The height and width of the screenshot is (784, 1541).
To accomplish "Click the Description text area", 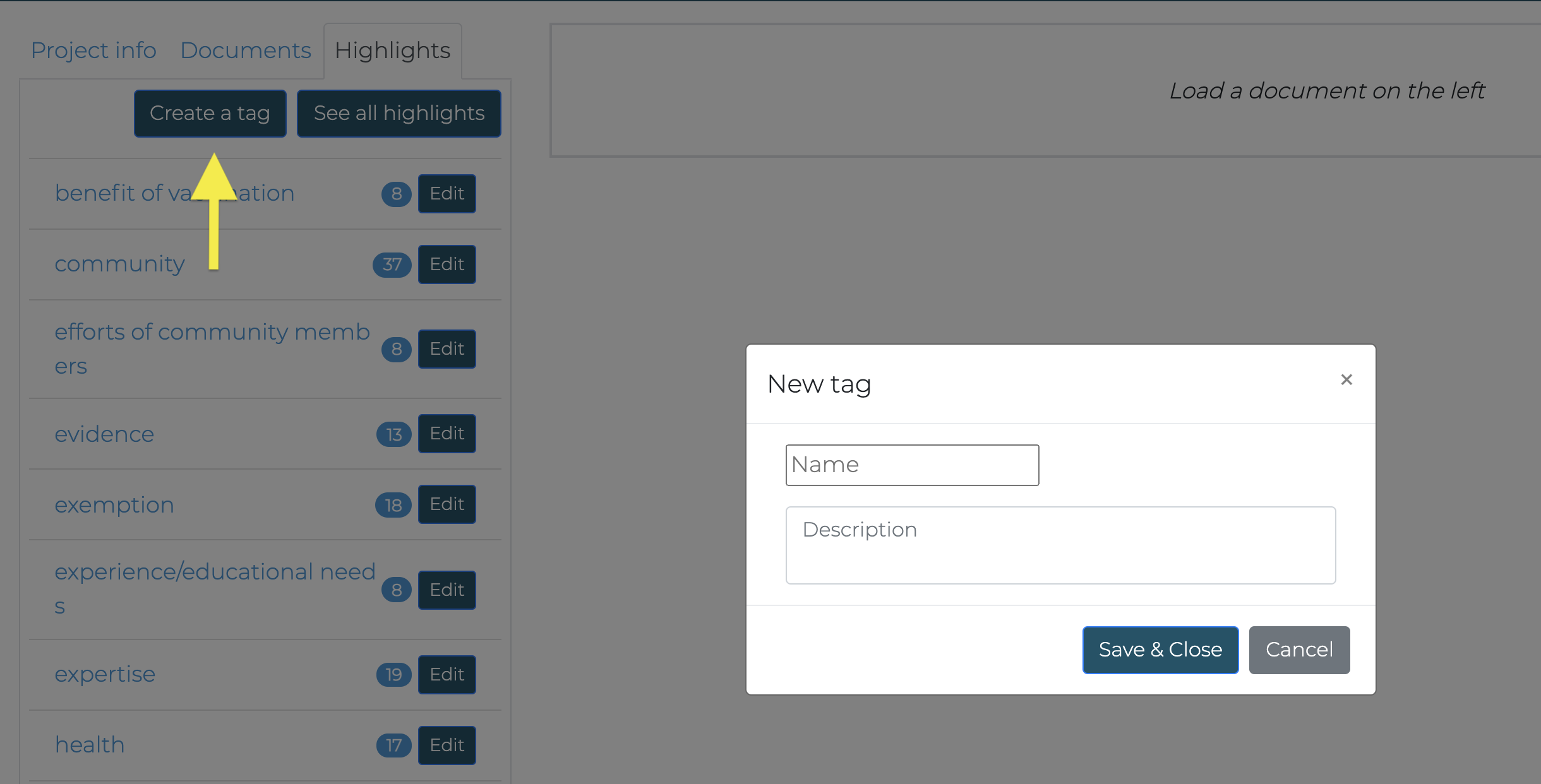I will (x=1060, y=545).
